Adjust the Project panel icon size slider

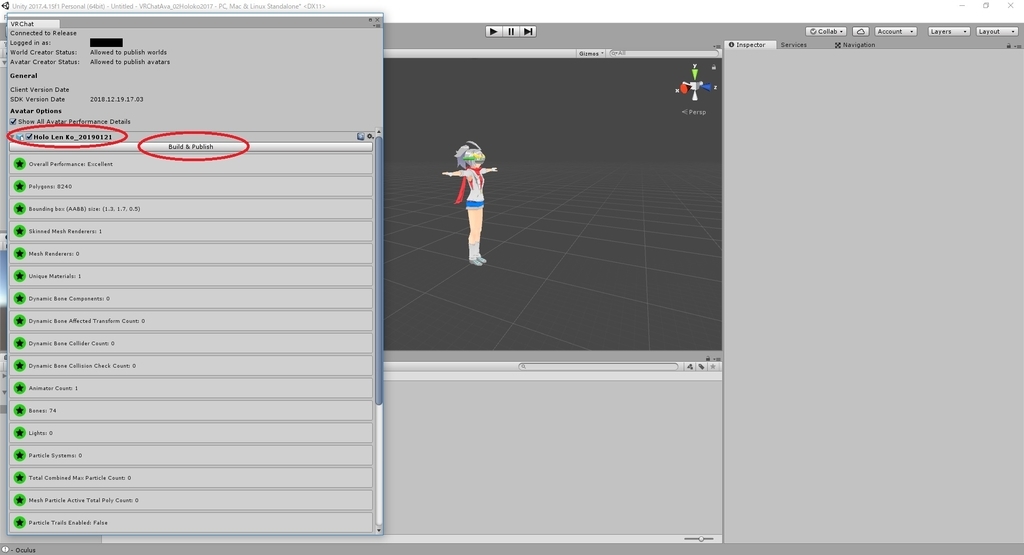tap(699, 539)
